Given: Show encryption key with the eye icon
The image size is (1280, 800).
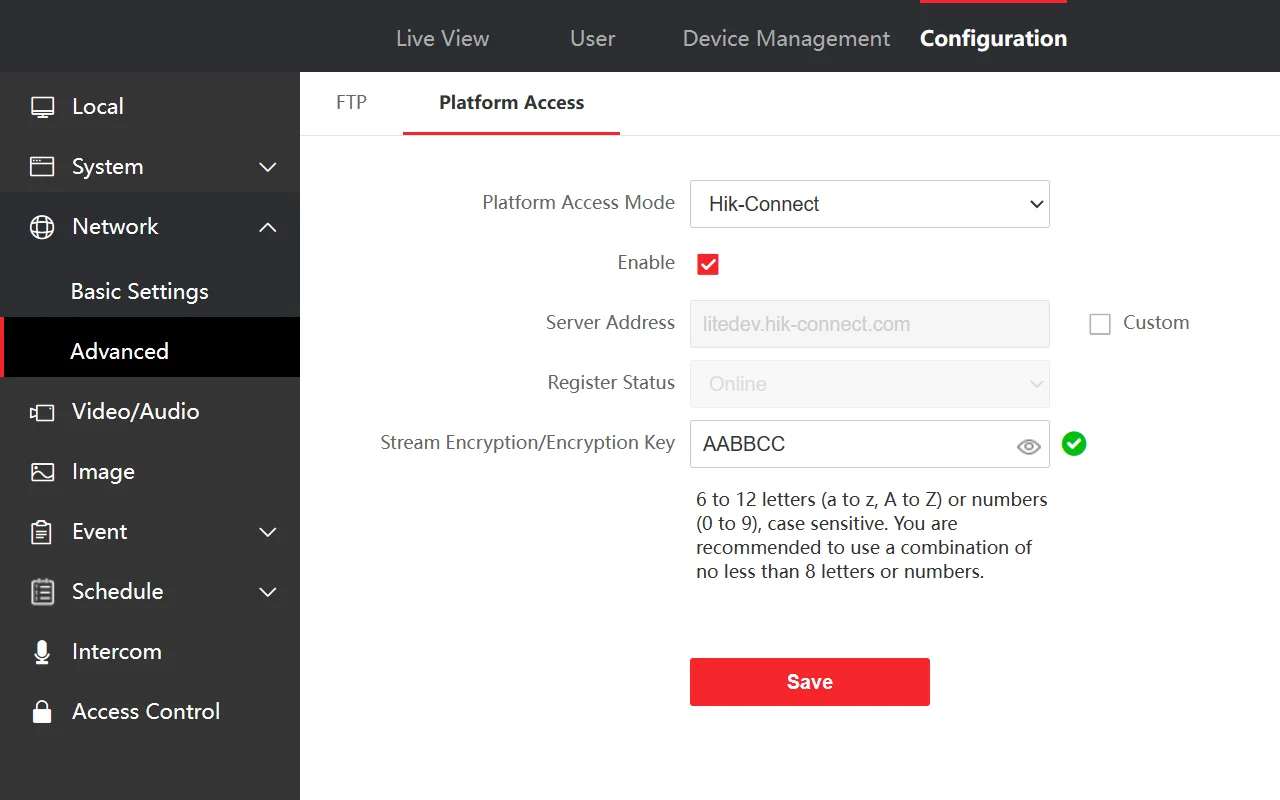Looking at the screenshot, I should click(1029, 447).
